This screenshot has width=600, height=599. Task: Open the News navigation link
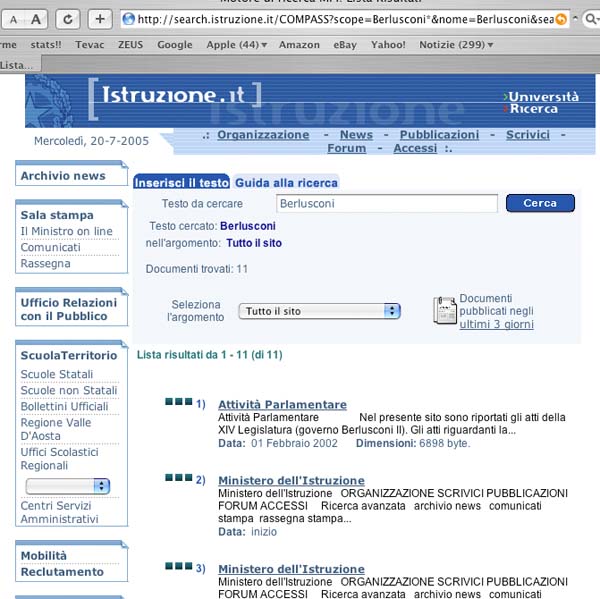(356, 135)
